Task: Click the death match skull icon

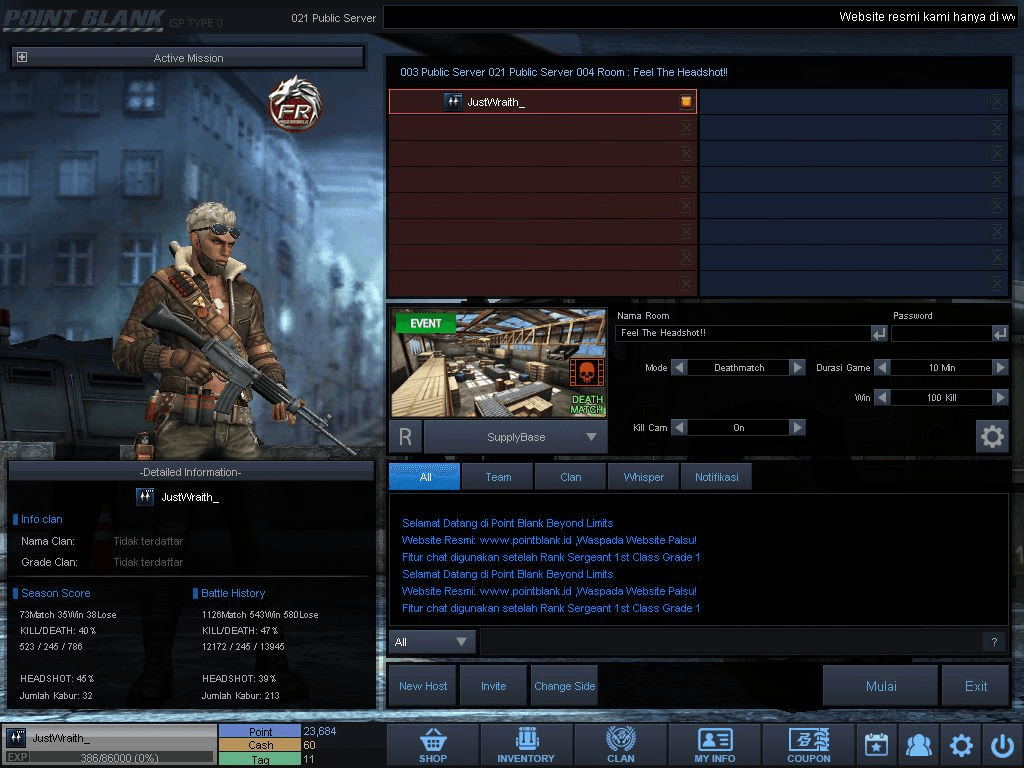Action: [586, 373]
